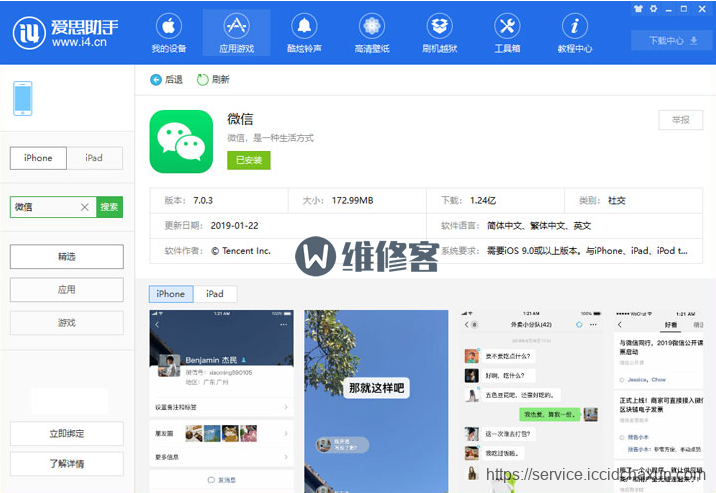The height and width of the screenshot is (493, 716).
Task: Open 应用游戏 apps and games section
Action: tap(237, 33)
